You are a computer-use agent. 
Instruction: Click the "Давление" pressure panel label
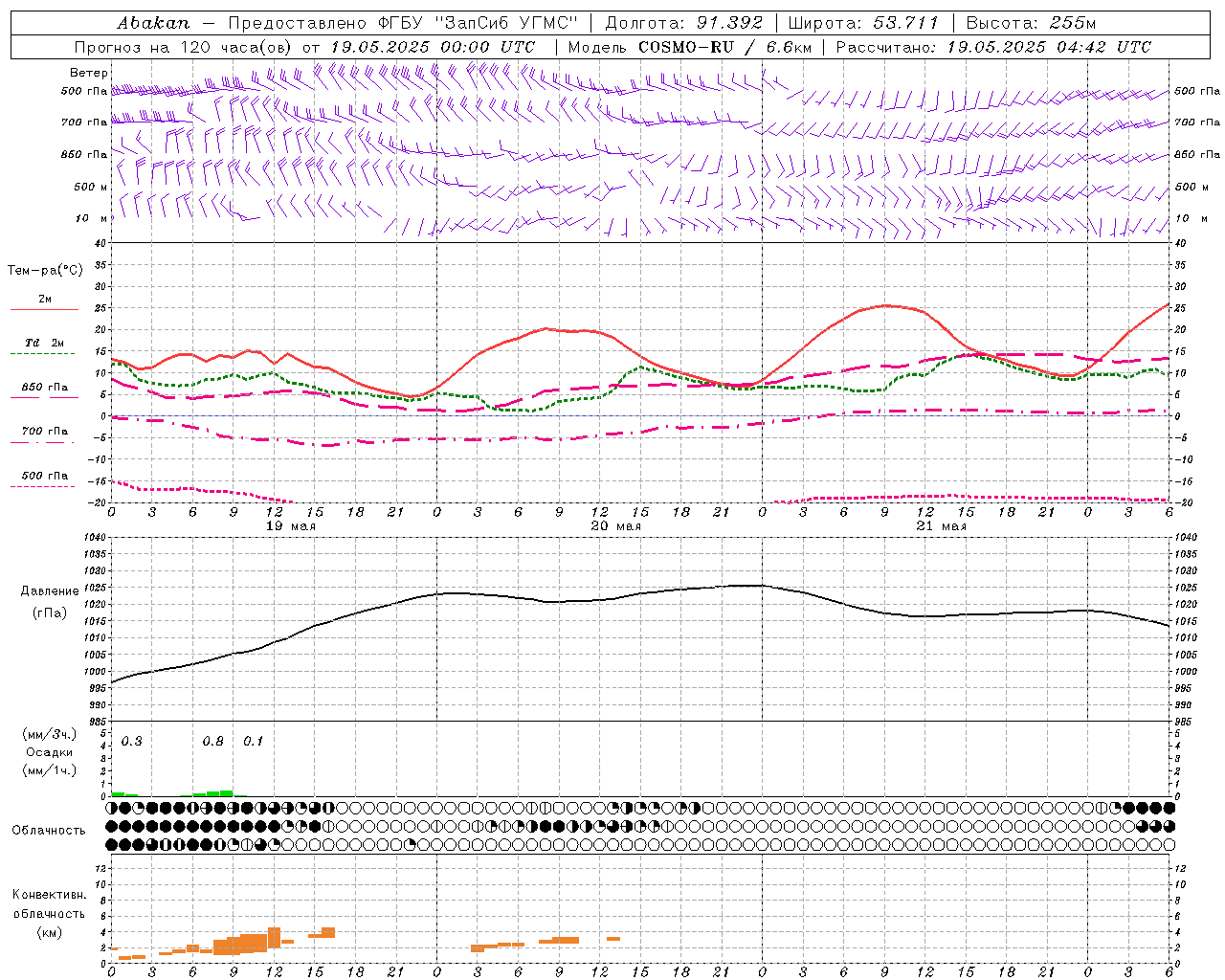pyautogui.click(x=50, y=591)
